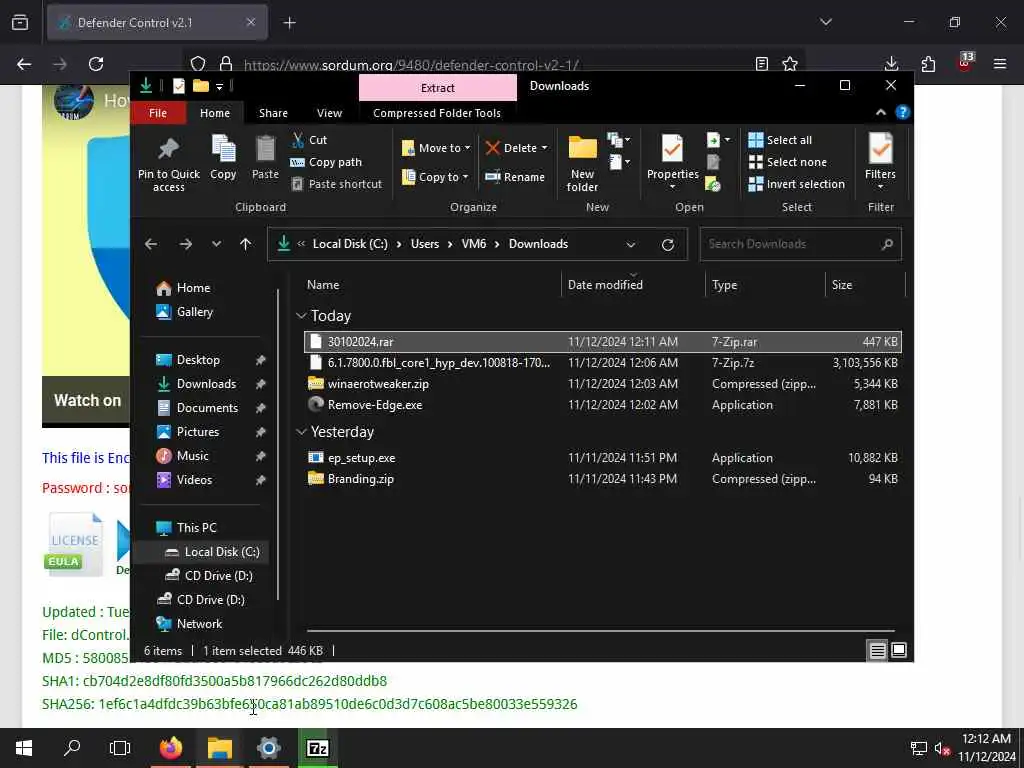Click Paste shortcut in ribbon

tap(337, 184)
